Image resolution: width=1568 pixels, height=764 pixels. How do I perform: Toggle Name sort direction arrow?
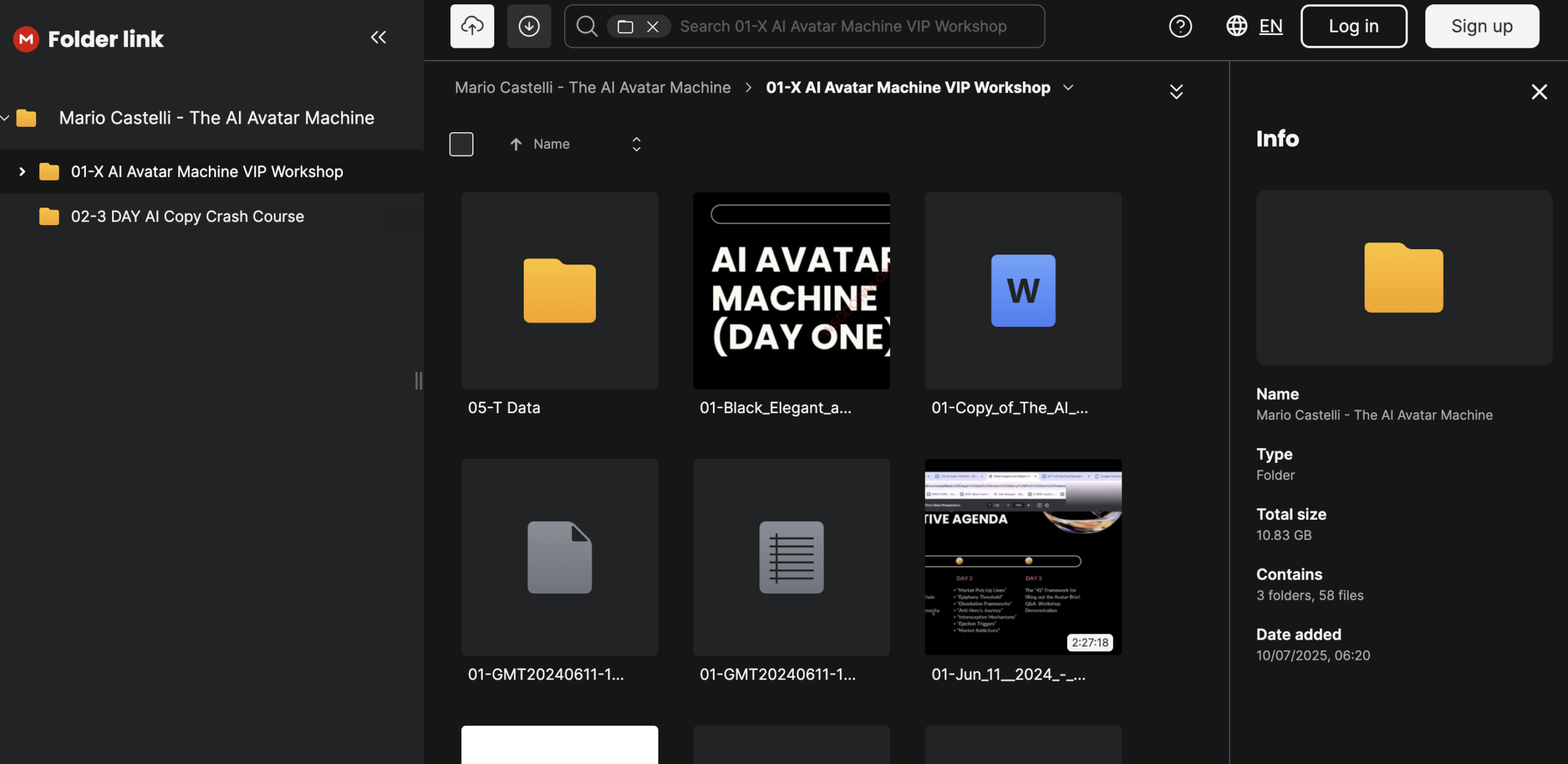click(x=516, y=144)
